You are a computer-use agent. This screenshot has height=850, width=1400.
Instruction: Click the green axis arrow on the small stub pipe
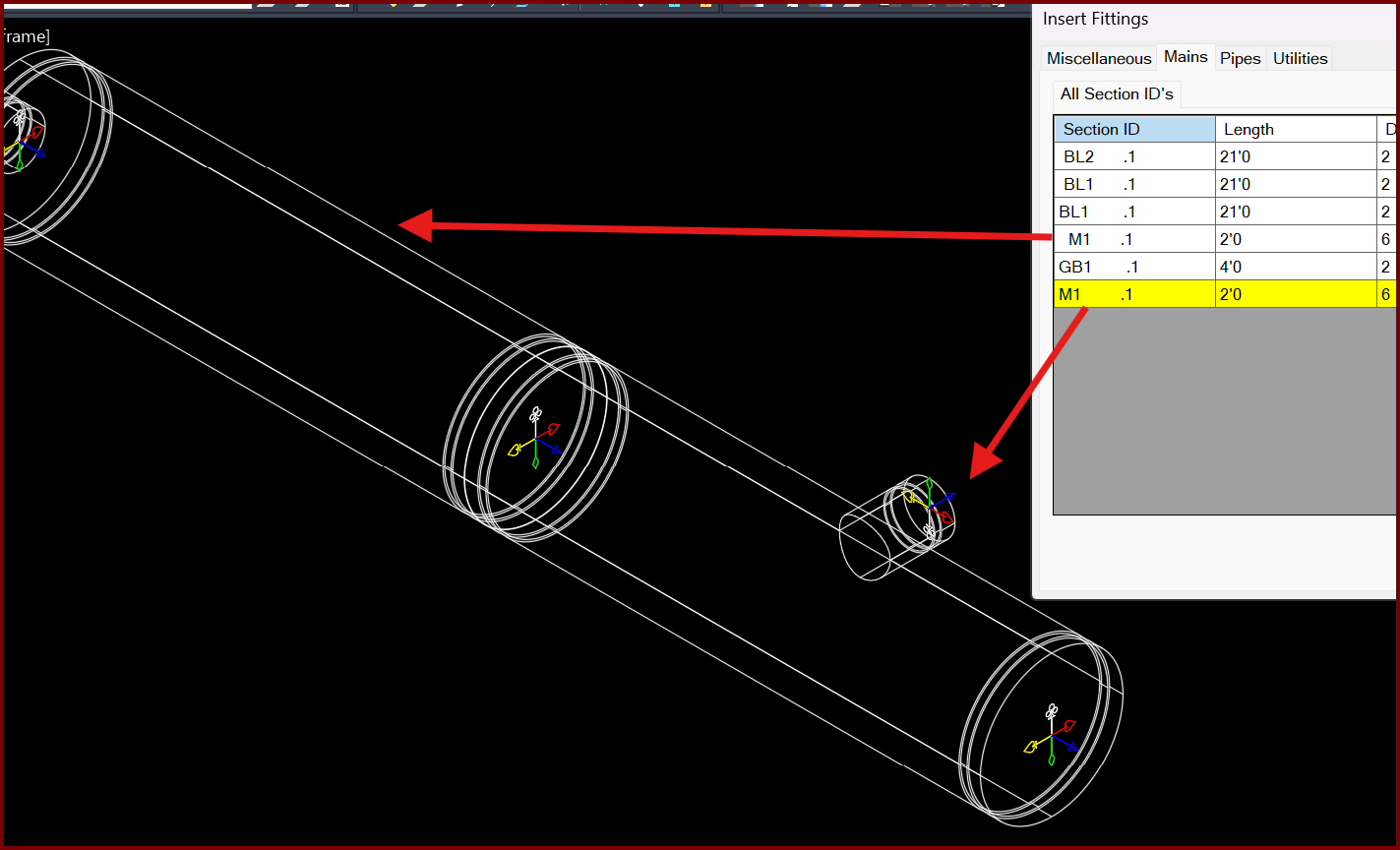928,486
